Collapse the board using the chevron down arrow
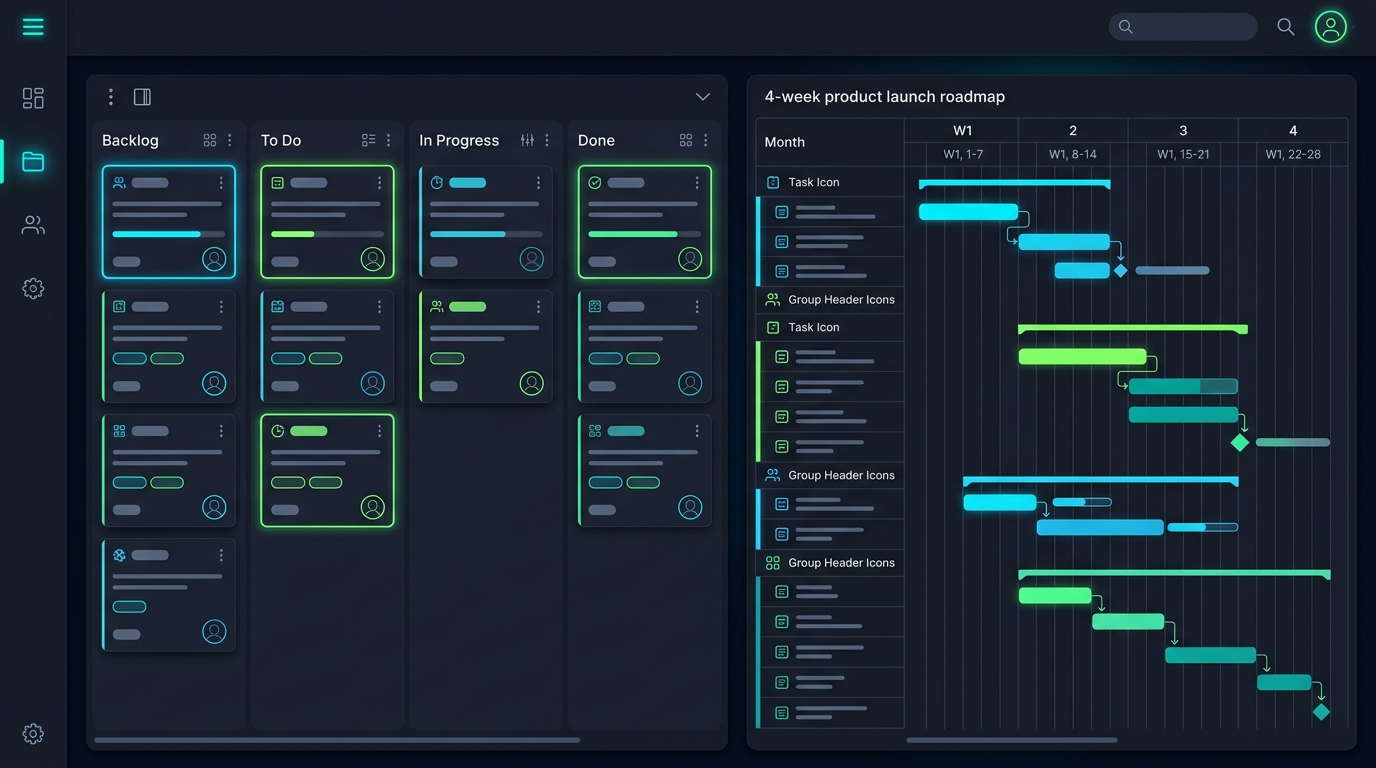The width and height of the screenshot is (1376, 768). pyautogui.click(x=703, y=97)
